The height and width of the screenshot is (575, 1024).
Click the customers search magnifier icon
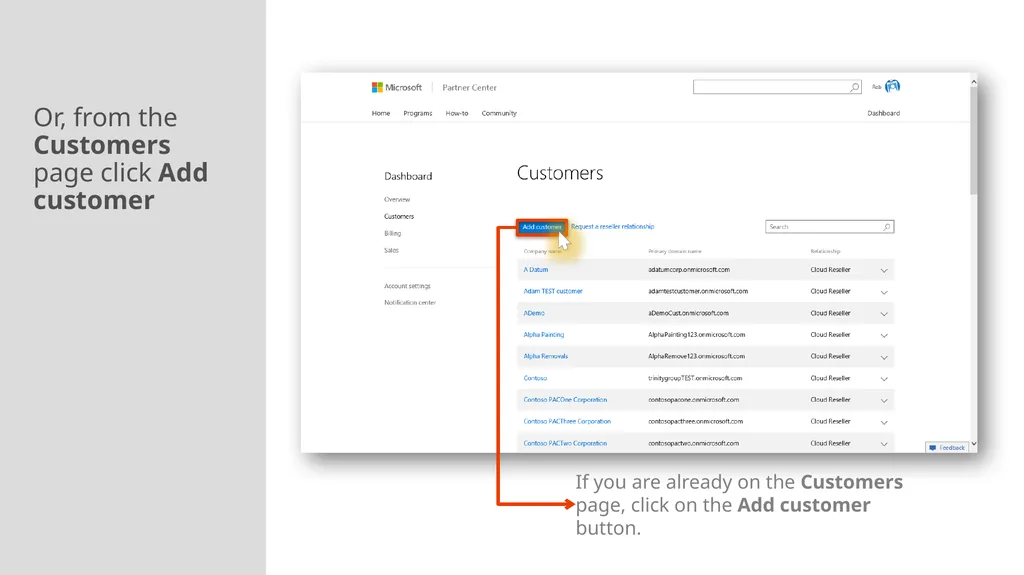(x=886, y=227)
